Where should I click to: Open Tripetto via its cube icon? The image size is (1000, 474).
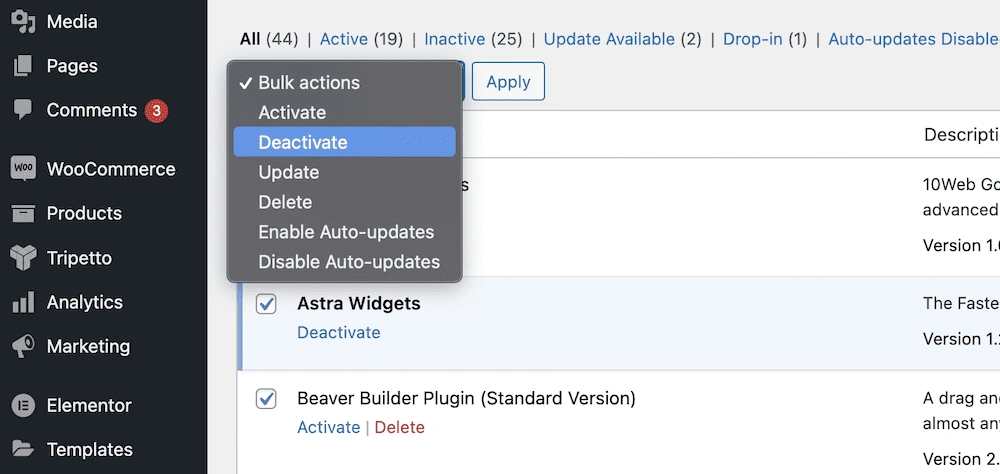(23, 258)
